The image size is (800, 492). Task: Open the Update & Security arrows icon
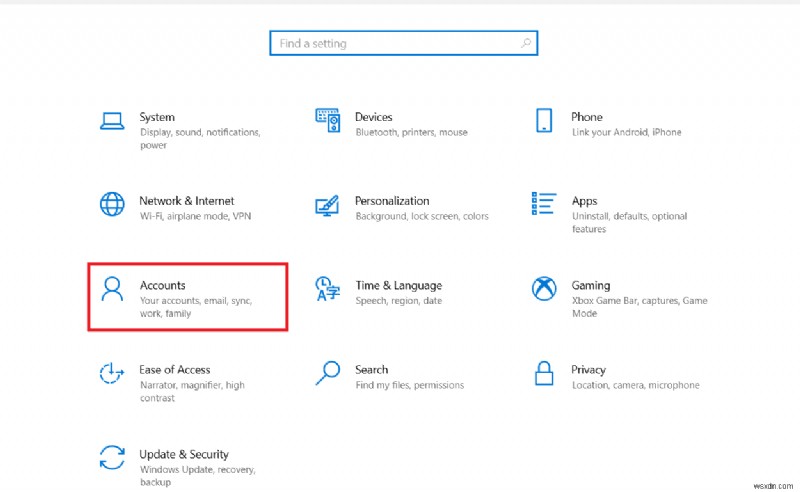click(112, 458)
